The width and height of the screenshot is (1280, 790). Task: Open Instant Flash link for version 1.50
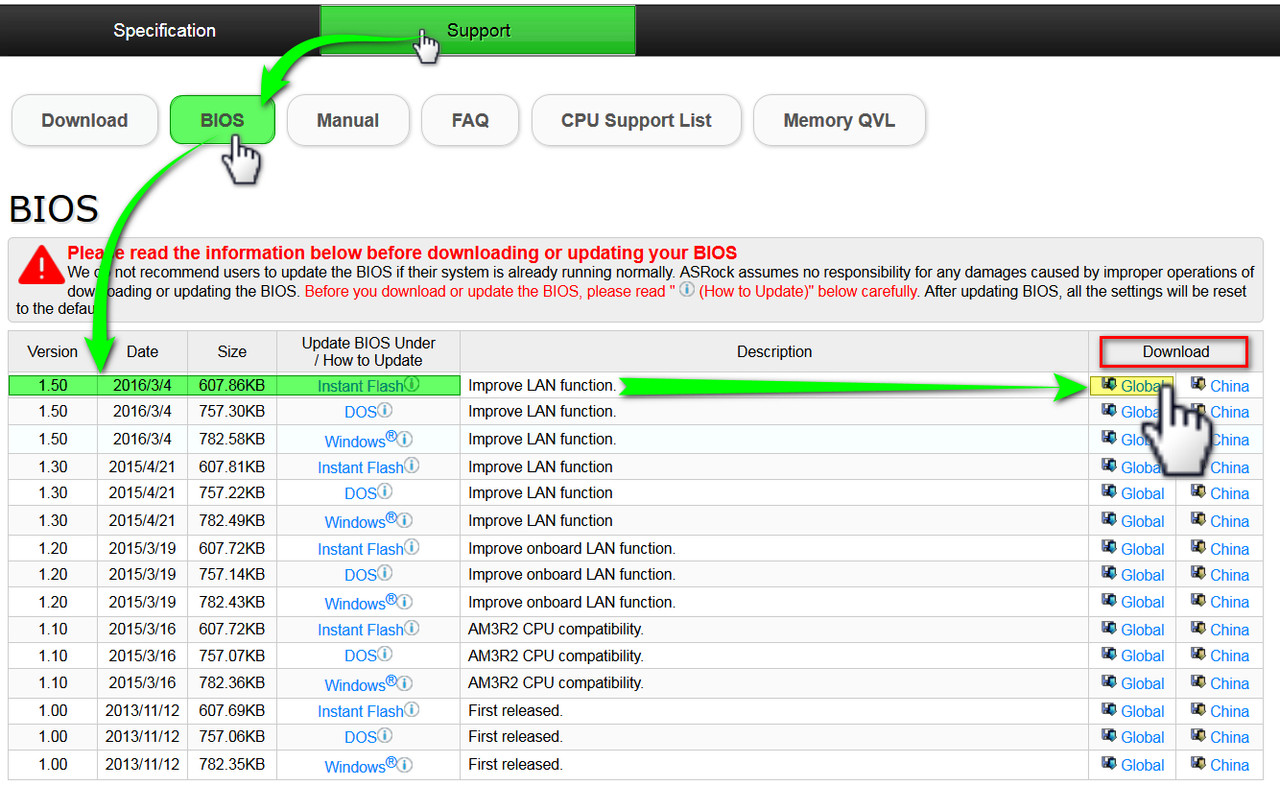(x=360, y=386)
